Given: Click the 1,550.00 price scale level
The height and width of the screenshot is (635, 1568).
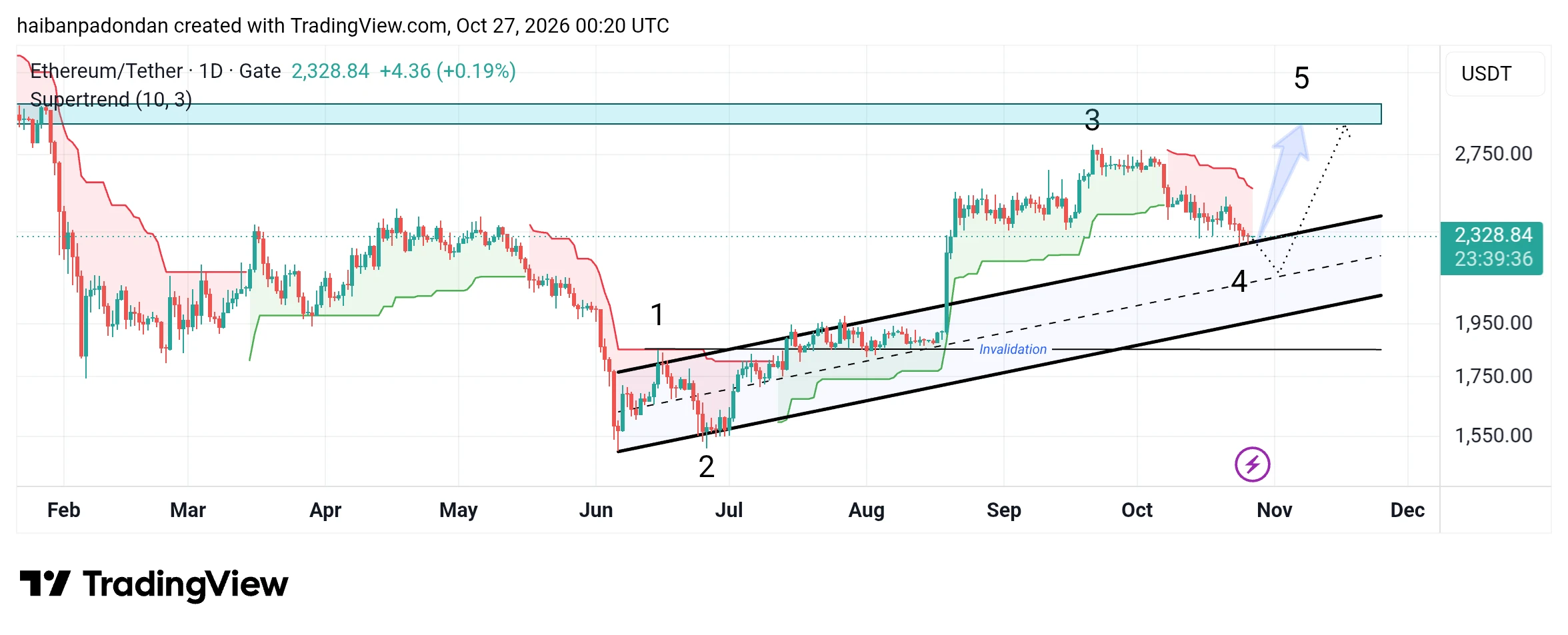Looking at the screenshot, I should 1493,436.
